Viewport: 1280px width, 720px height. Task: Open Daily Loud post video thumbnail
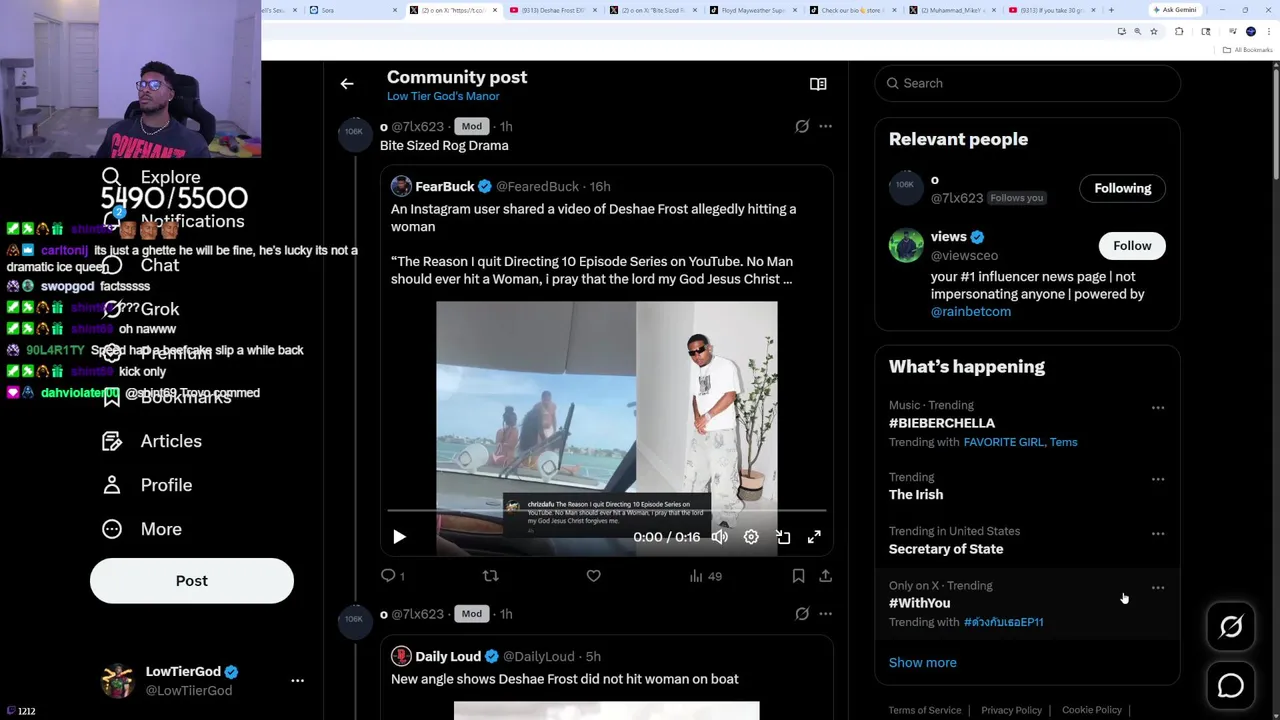[607, 710]
